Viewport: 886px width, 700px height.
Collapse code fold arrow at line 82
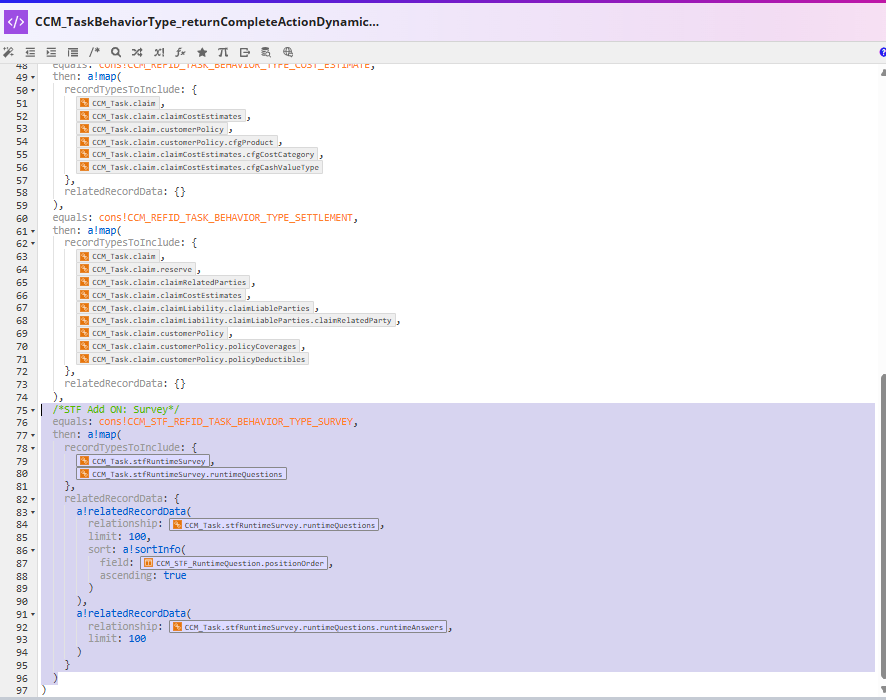(33, 499)
